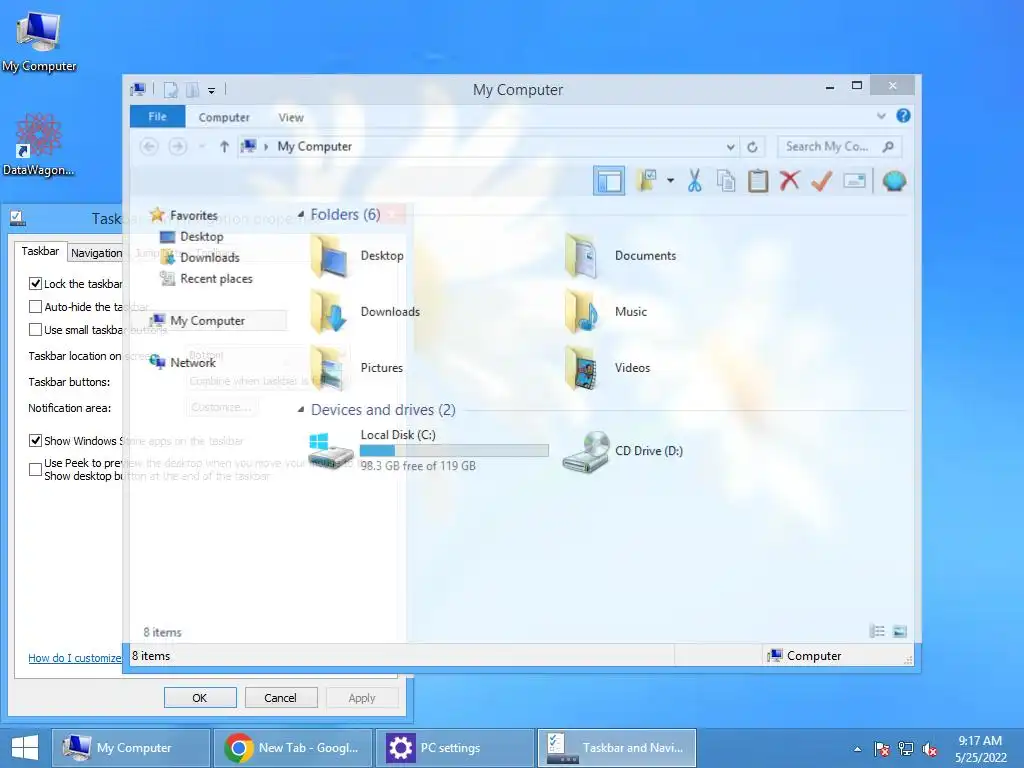Select My Computer in navigation pane

click(x=216, y=321)
